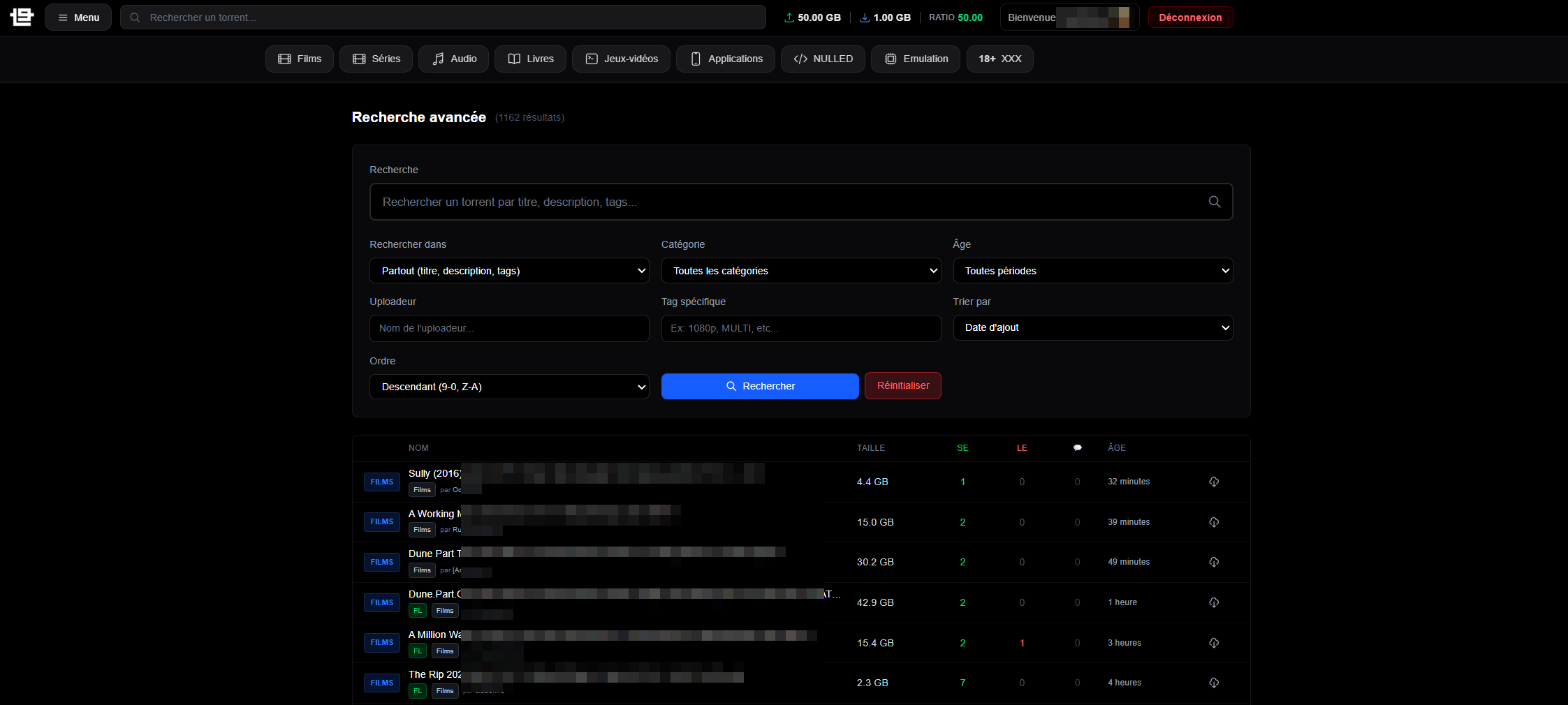The height and width of the screenshot is (705, 1568).
Task: Change the Ordre dropdown selection
Action: 508,387
